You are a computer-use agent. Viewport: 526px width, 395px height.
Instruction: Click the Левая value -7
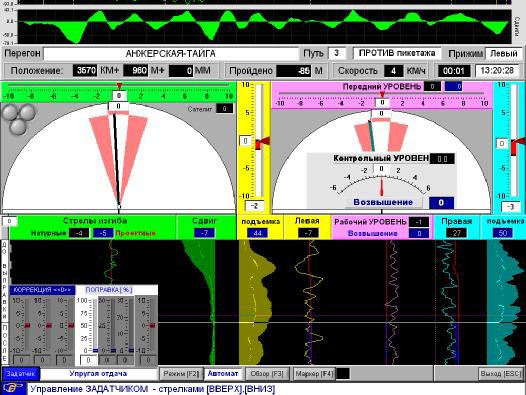coord(308,233)
